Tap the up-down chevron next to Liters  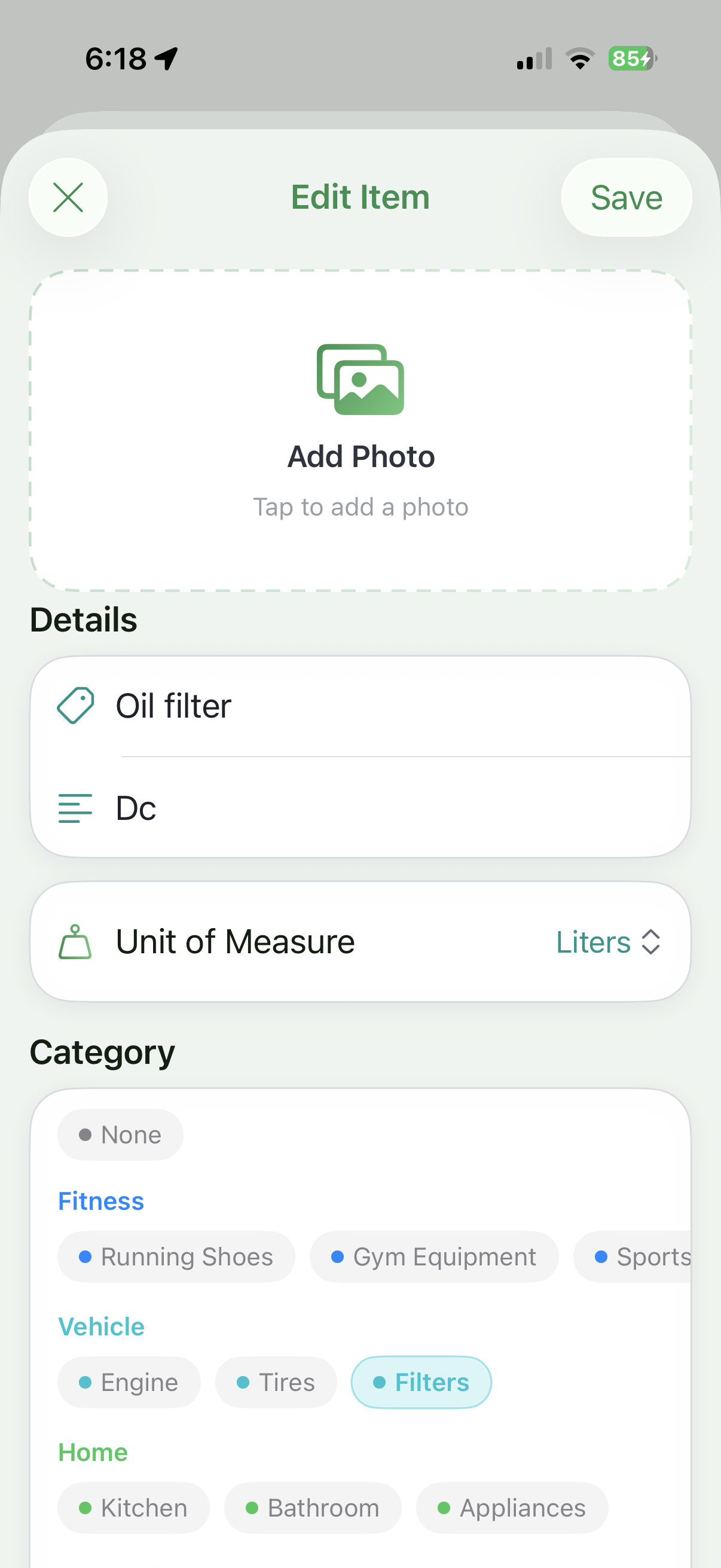tap(650, 942)
